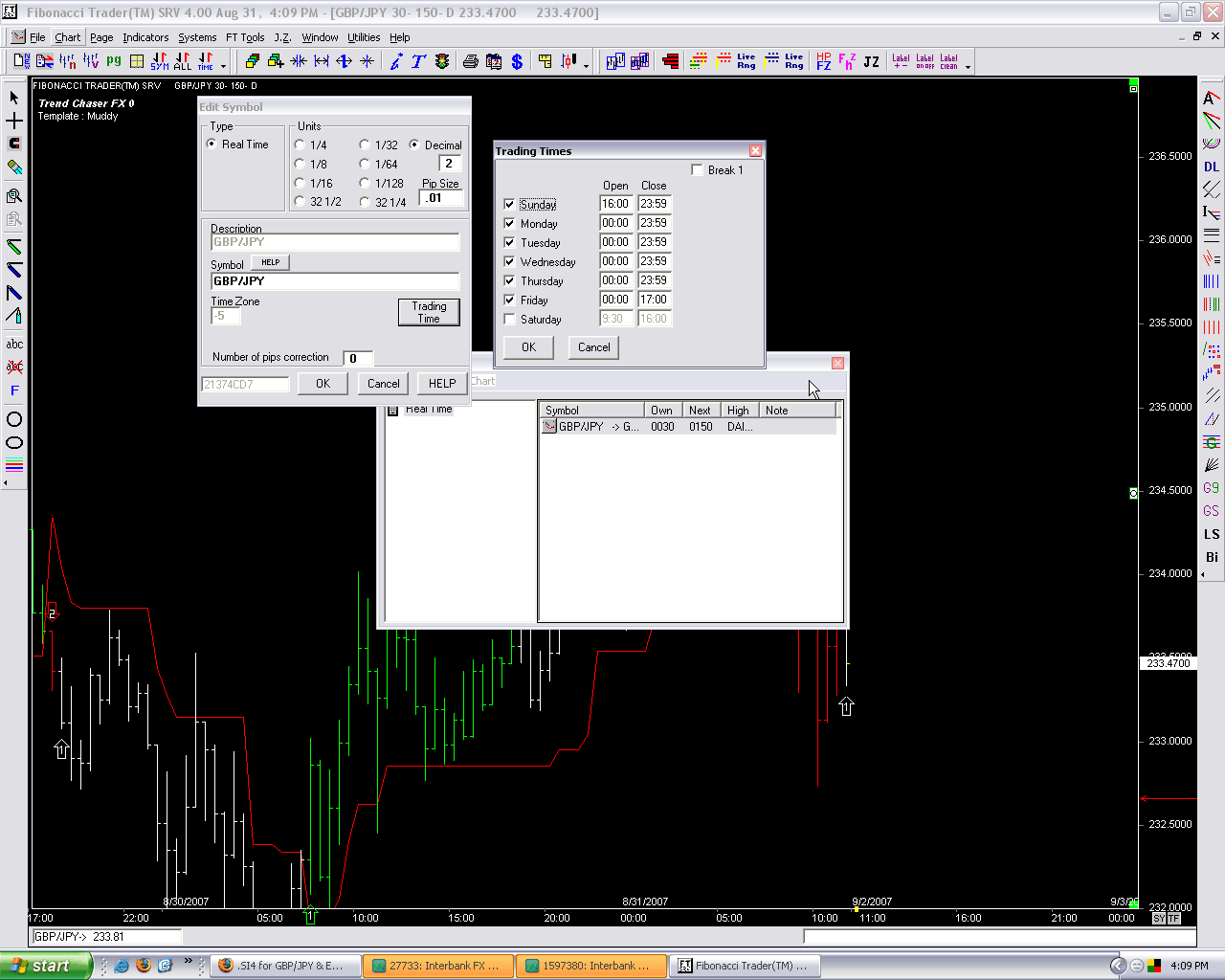The image size is (1225, 980).
Task: Click the TIME toolbar icon
Action: pyautogui.click(x=206, y=61)
